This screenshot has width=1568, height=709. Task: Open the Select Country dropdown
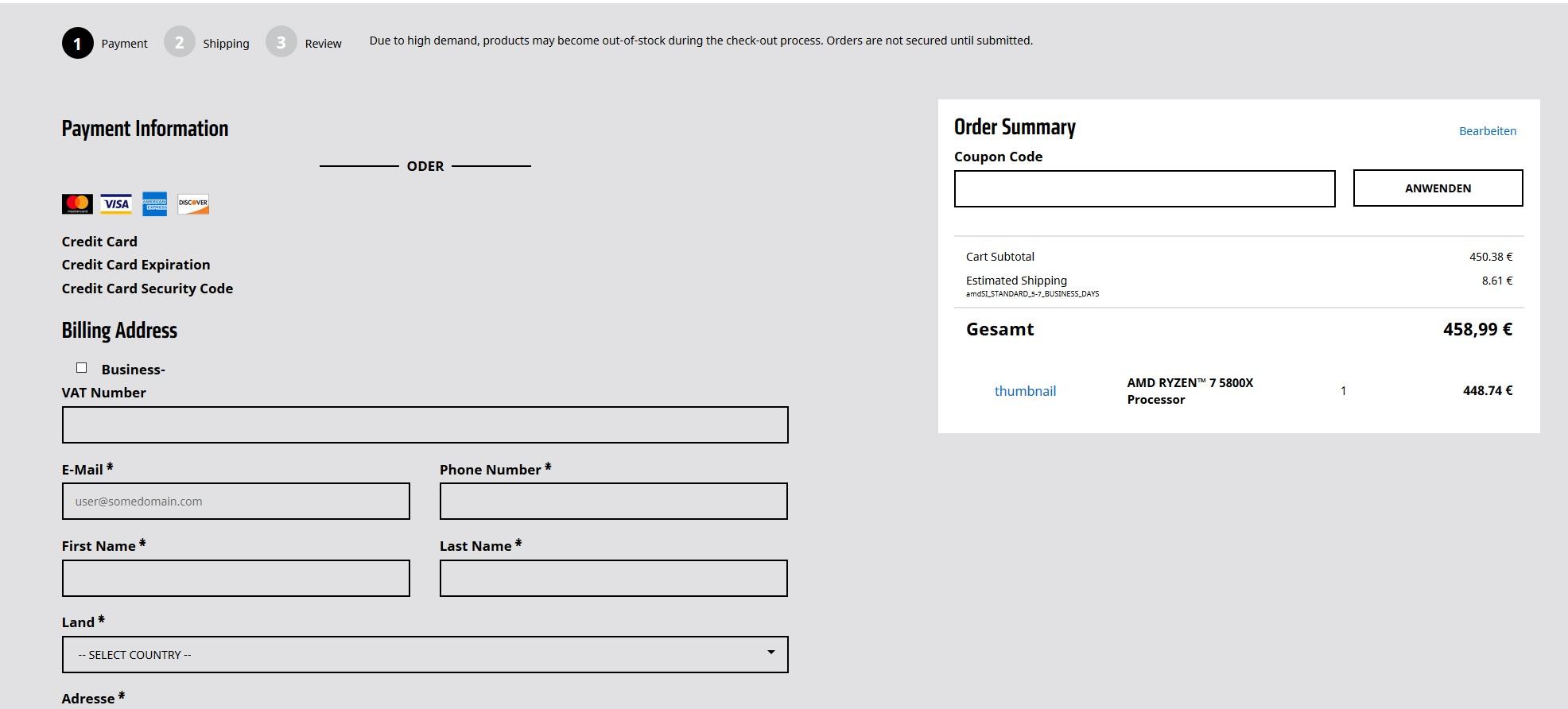point(425,654)
